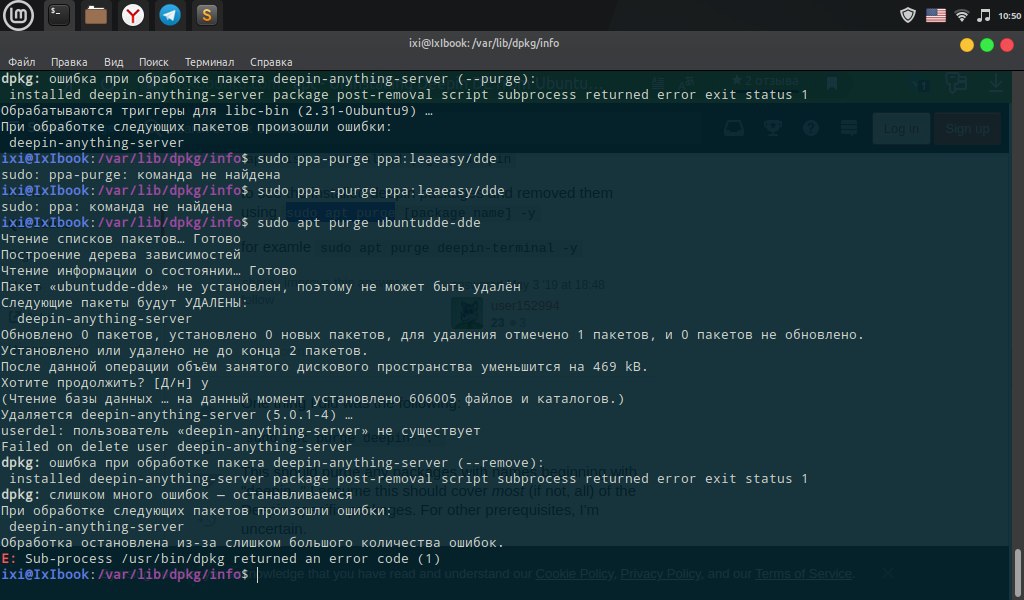Click 'Failed on delete user deepin-anything-server' line

[176, 447]
